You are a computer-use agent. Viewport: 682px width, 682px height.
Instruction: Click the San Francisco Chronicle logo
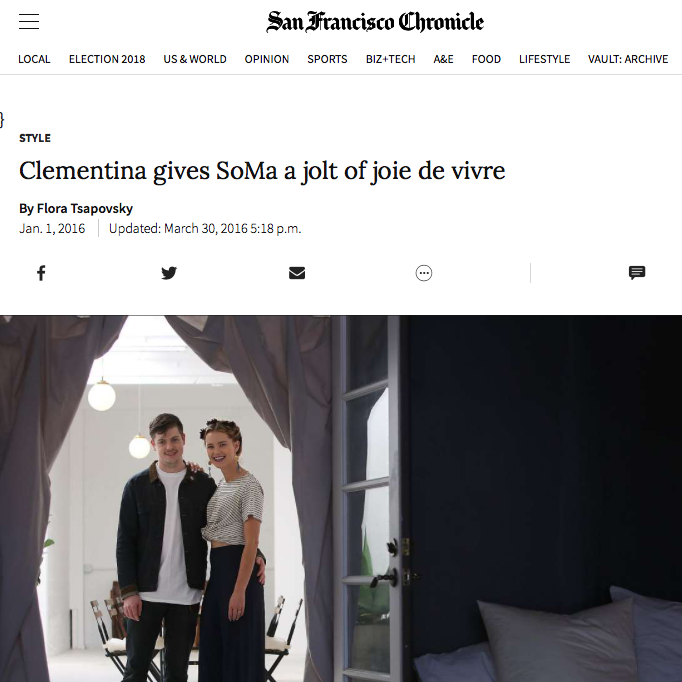pyautogui.click(x=375, y=22)
